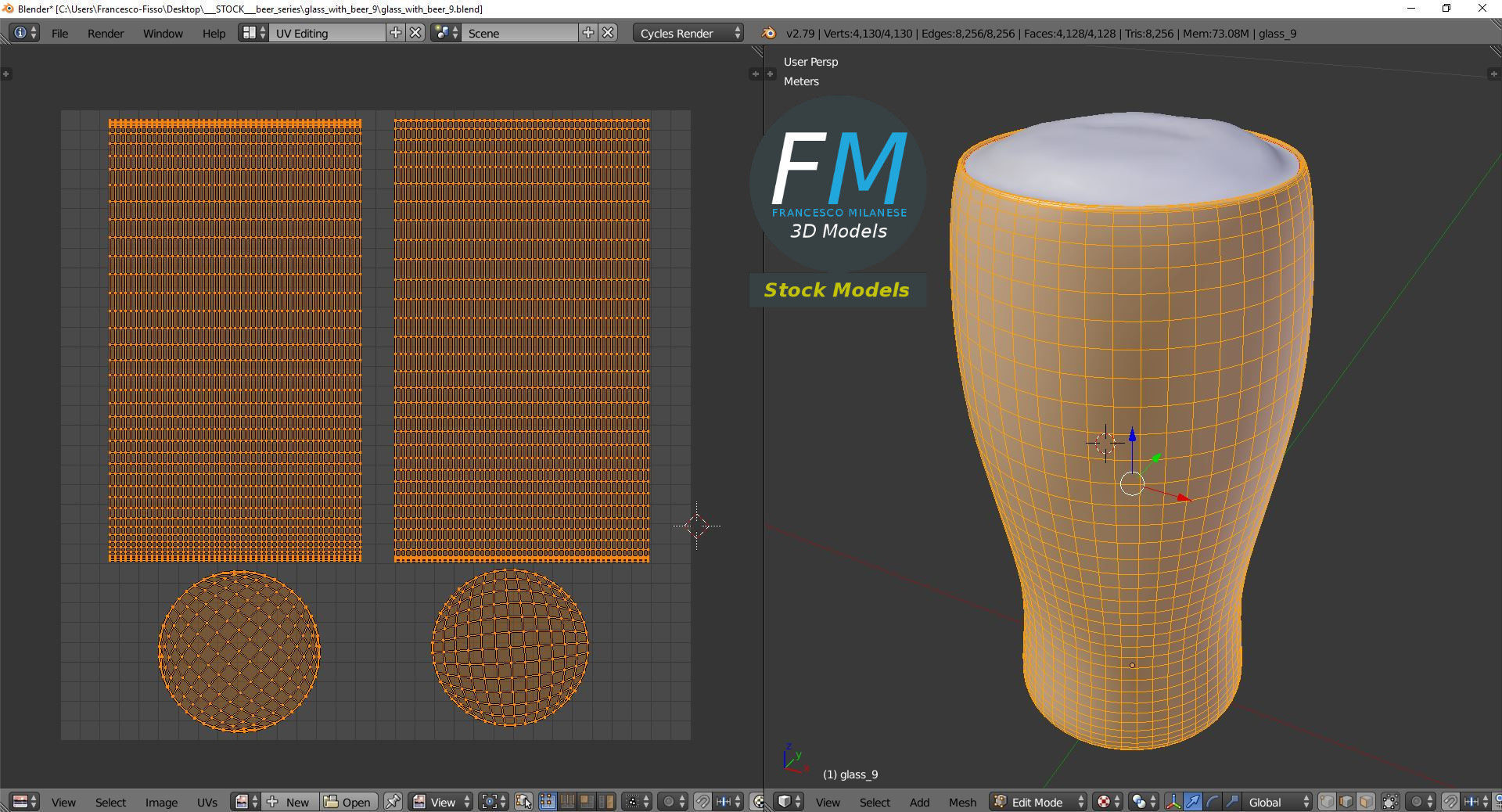Toggle limit selection to visible
Screen dimensions: 1502x812
click(1390, 802)
